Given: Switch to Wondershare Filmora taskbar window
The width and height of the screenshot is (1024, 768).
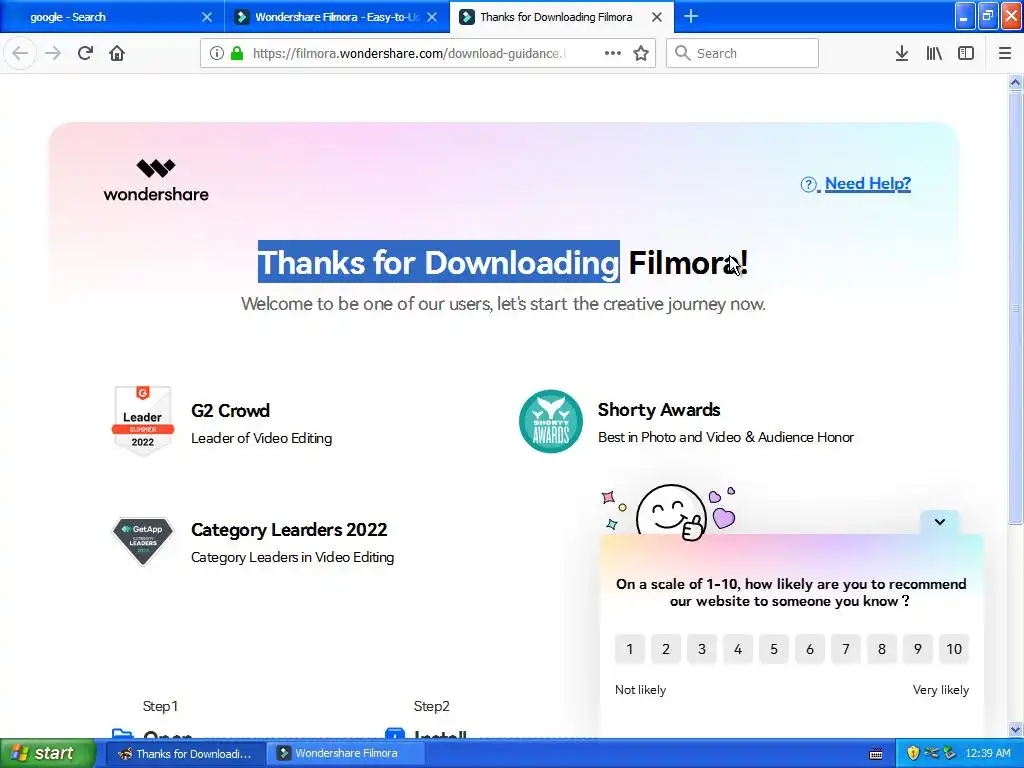Looking at the screenshot, I should pyautogui.click(x=346, y=754).
